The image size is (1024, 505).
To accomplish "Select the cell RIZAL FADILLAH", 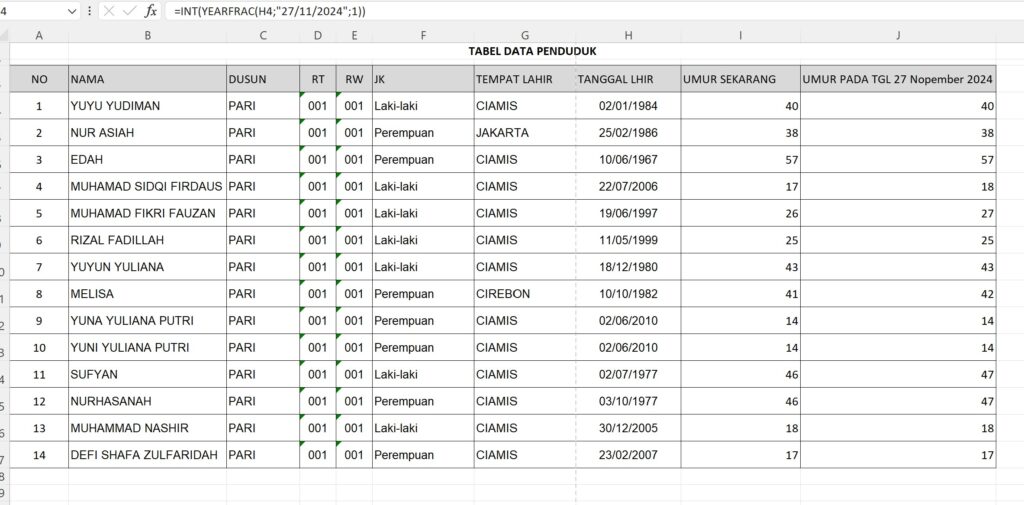I will 148,240.
